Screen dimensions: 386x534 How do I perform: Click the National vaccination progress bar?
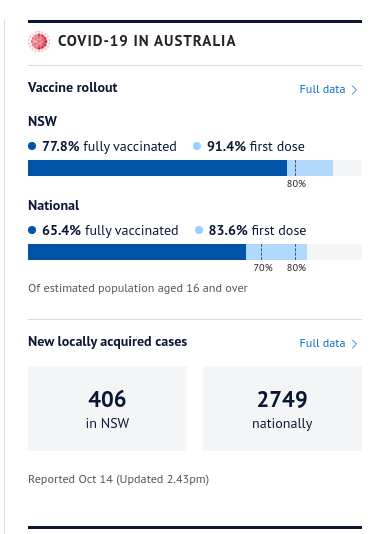coord(195,252)
